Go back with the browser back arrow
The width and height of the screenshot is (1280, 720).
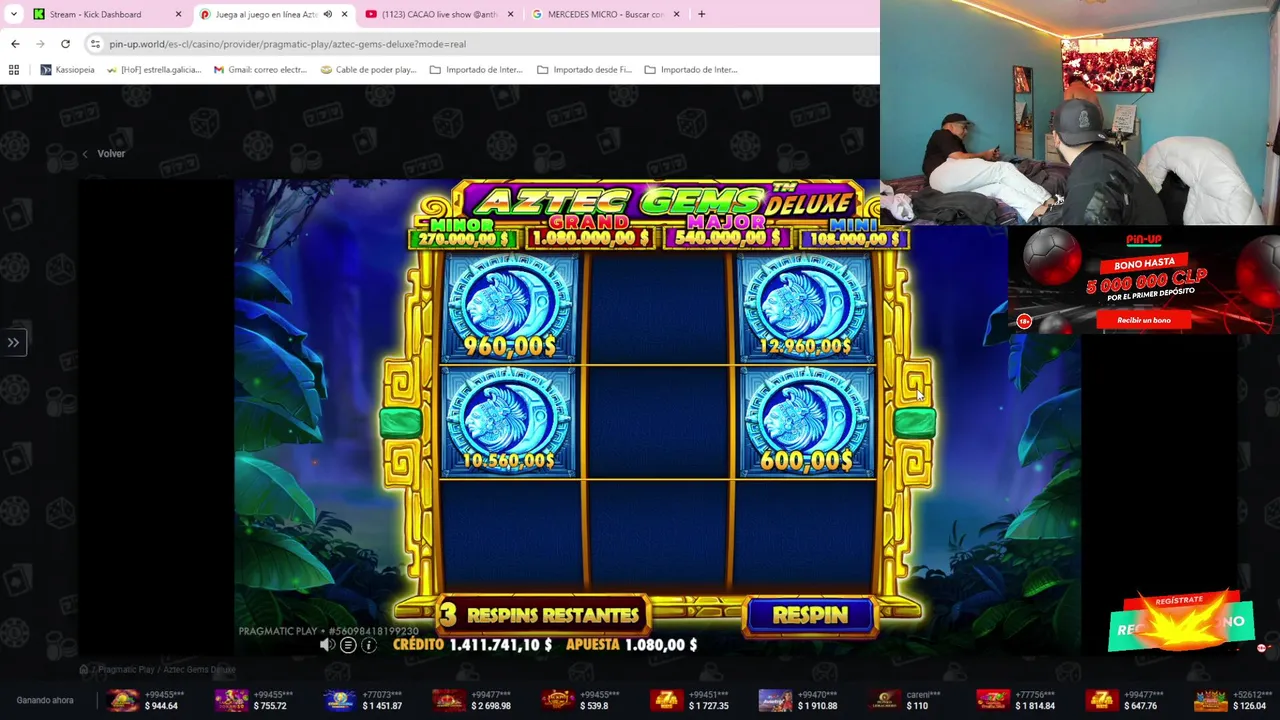click(15, 44)
